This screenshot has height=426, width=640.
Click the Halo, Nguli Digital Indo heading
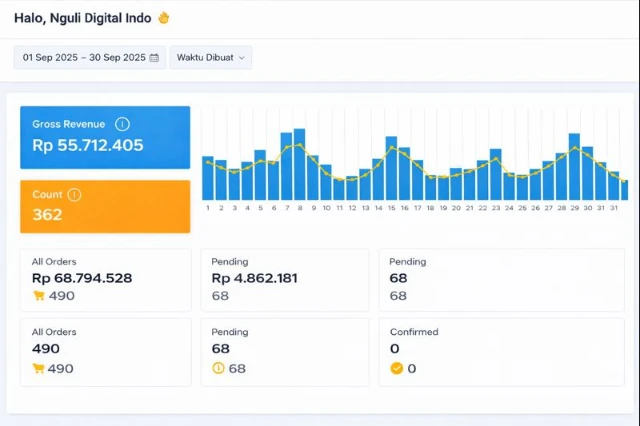(x=84, y=18)
